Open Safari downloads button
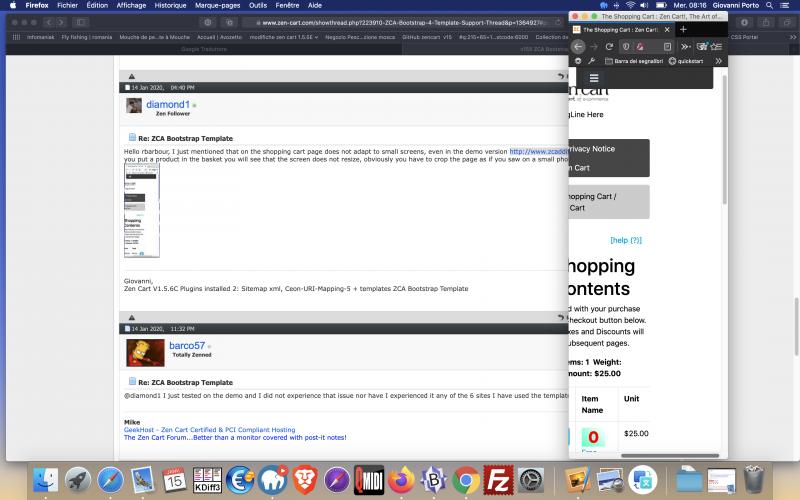 point(744,22)
